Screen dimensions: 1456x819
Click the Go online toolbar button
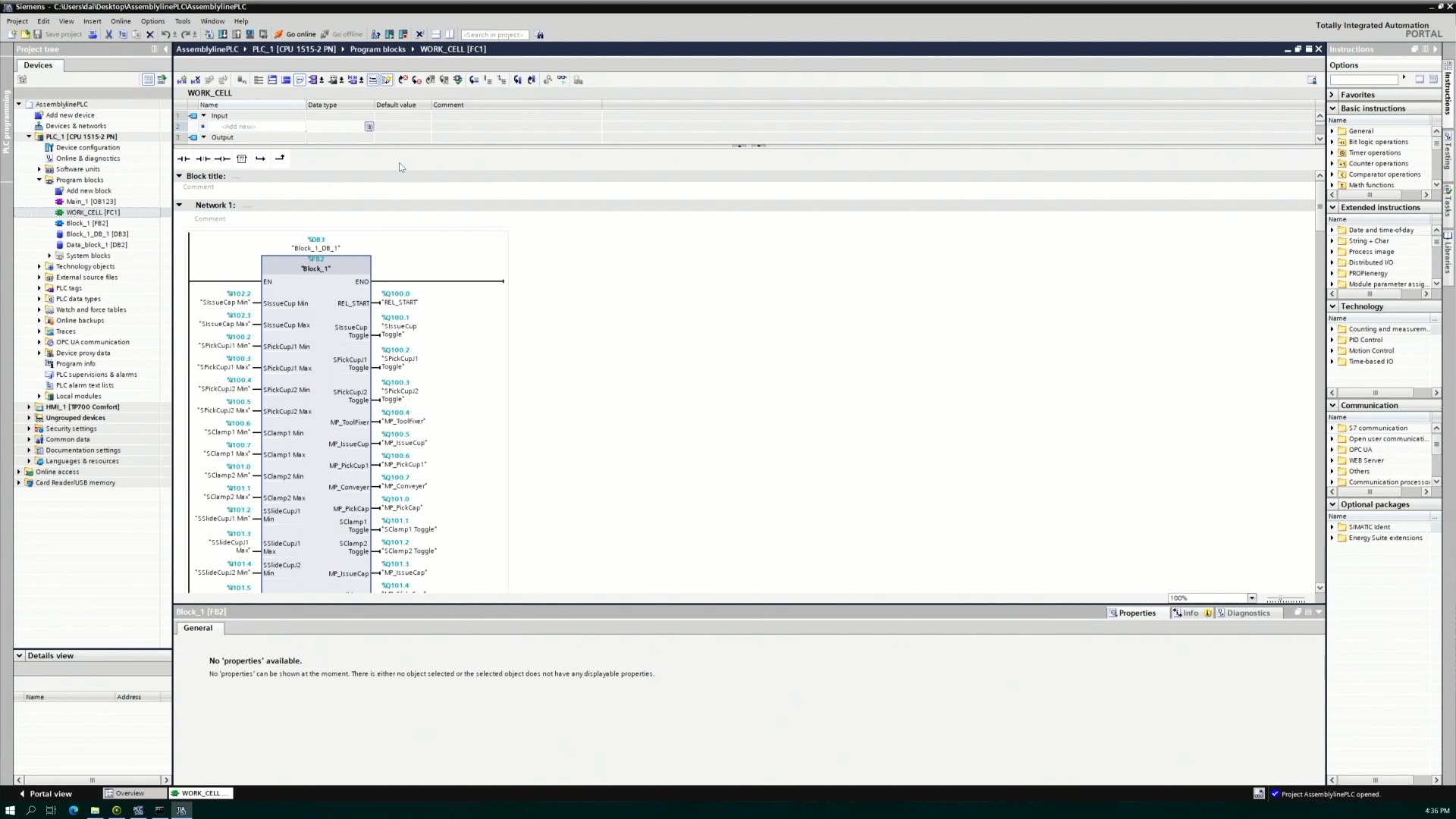point(295,34)
